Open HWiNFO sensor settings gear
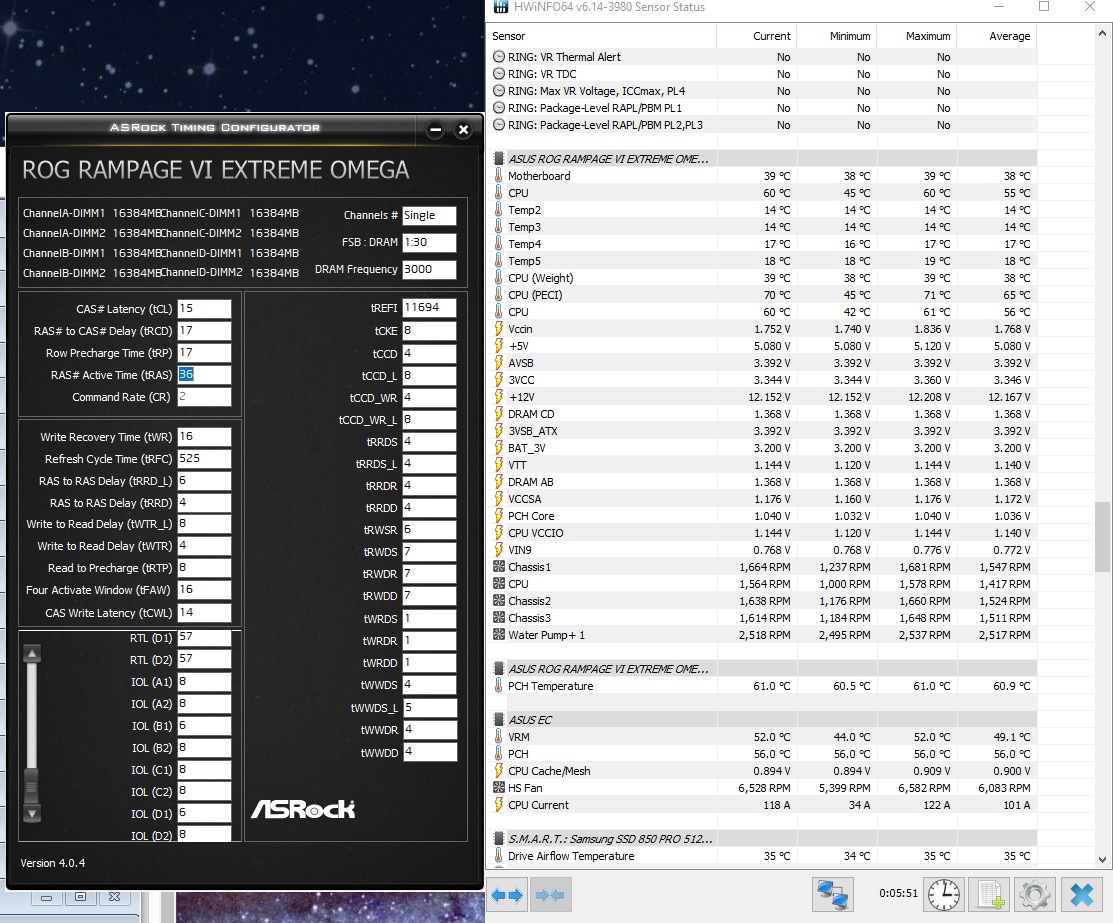 (x=1035, y=895)
